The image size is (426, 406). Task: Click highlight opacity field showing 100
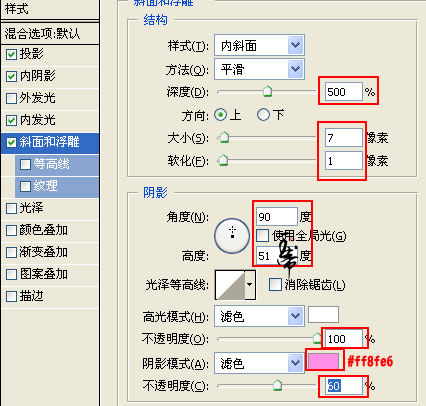coord(344,339)
